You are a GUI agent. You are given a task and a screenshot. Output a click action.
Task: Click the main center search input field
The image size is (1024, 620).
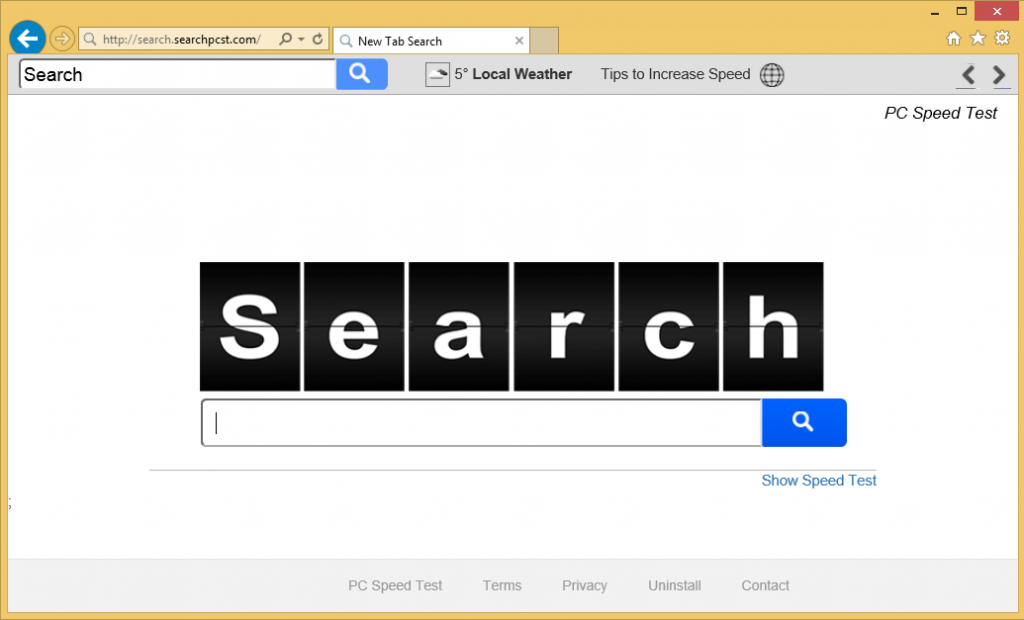pos(481,423)
